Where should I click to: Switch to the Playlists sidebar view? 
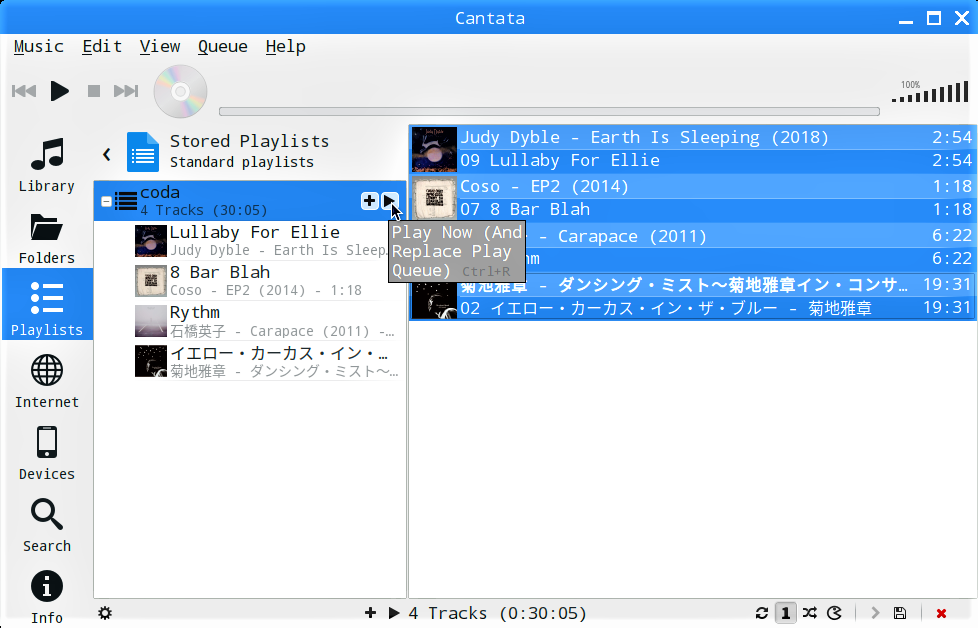point(47,304)
